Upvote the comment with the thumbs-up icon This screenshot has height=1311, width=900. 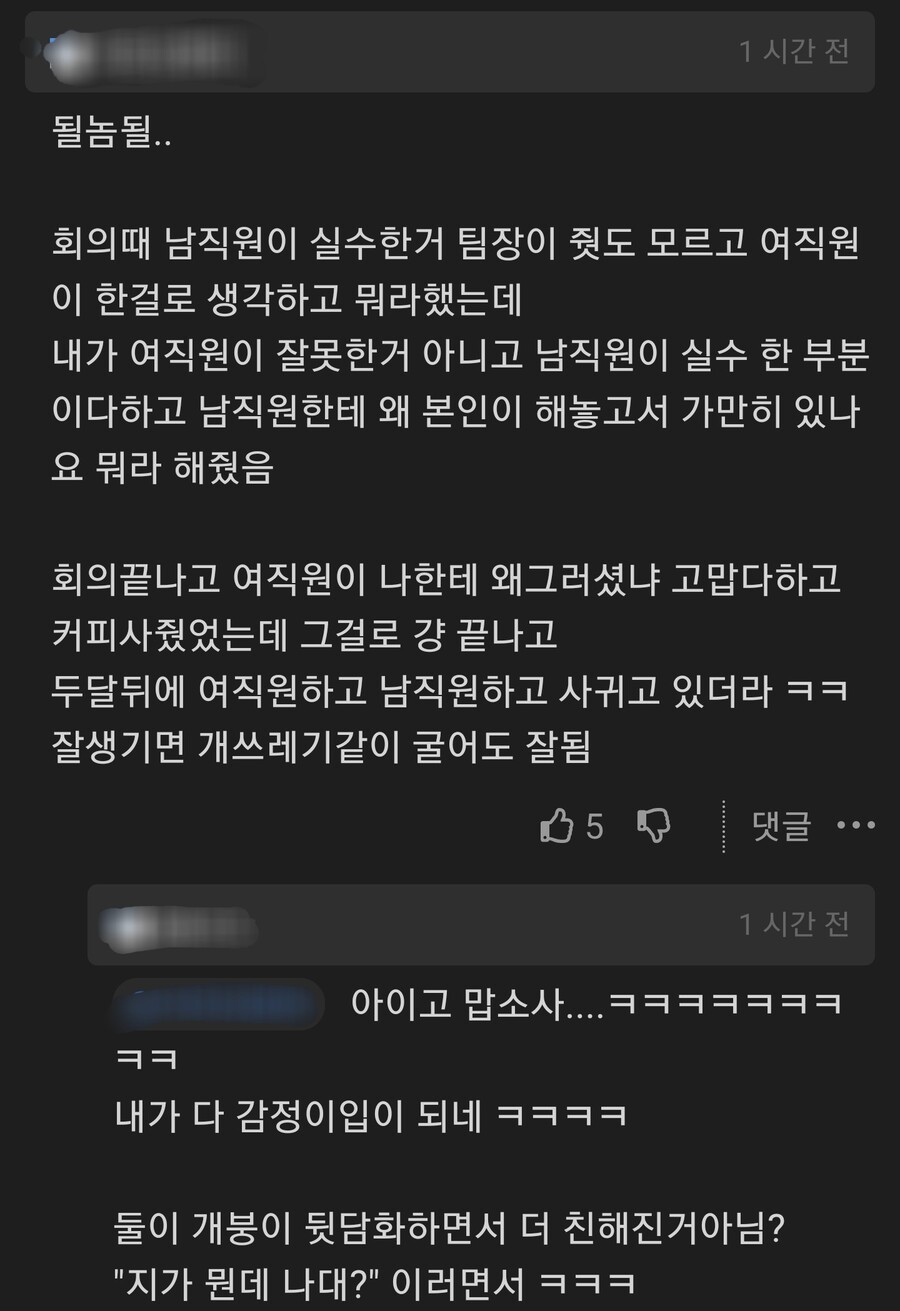coord(557,826)
